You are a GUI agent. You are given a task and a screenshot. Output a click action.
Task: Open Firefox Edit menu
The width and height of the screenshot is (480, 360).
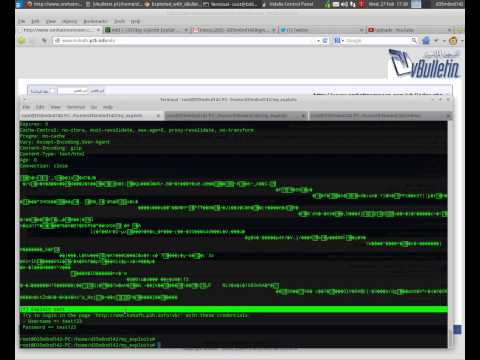tap(35, 21)
